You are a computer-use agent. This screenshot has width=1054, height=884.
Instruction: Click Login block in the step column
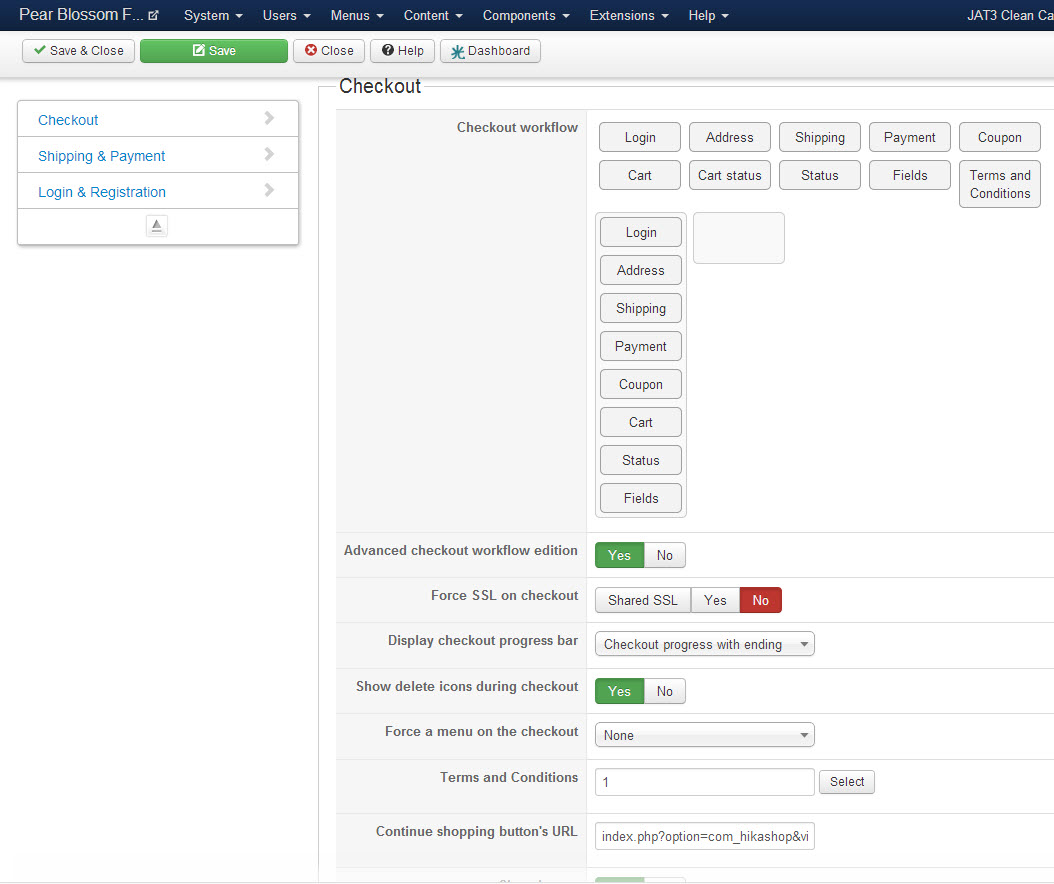[641, 232]
